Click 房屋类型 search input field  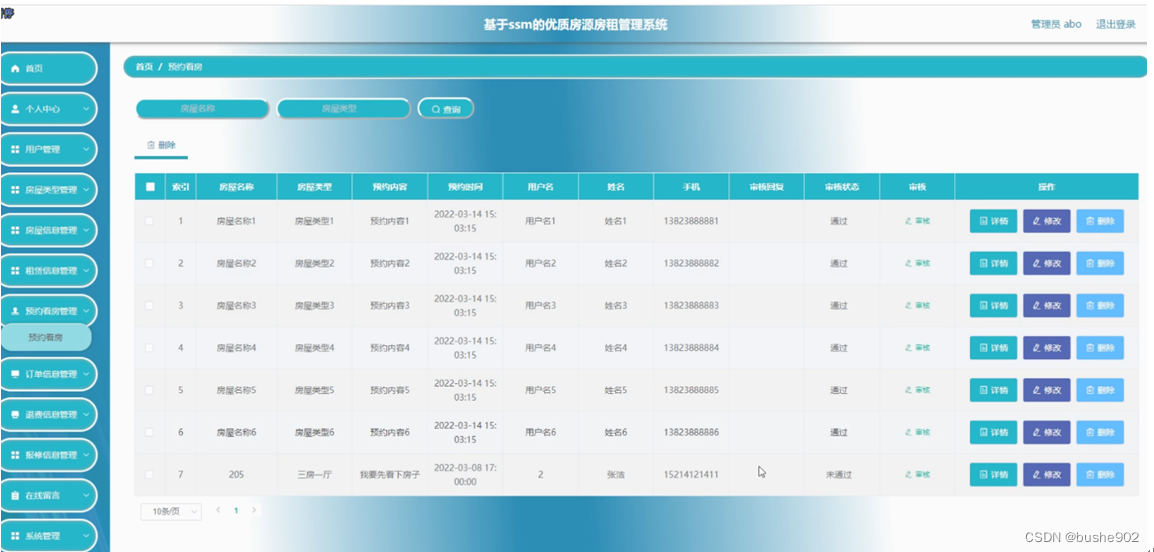click(343, 109)
